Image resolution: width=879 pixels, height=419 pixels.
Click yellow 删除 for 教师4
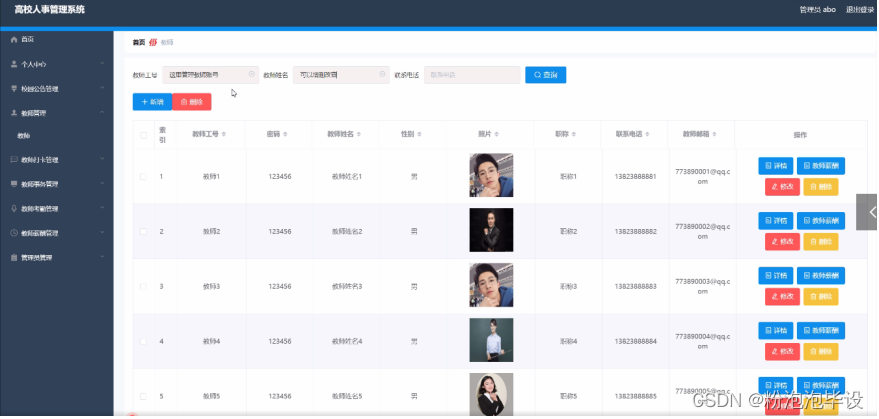(x=821, y=352)
